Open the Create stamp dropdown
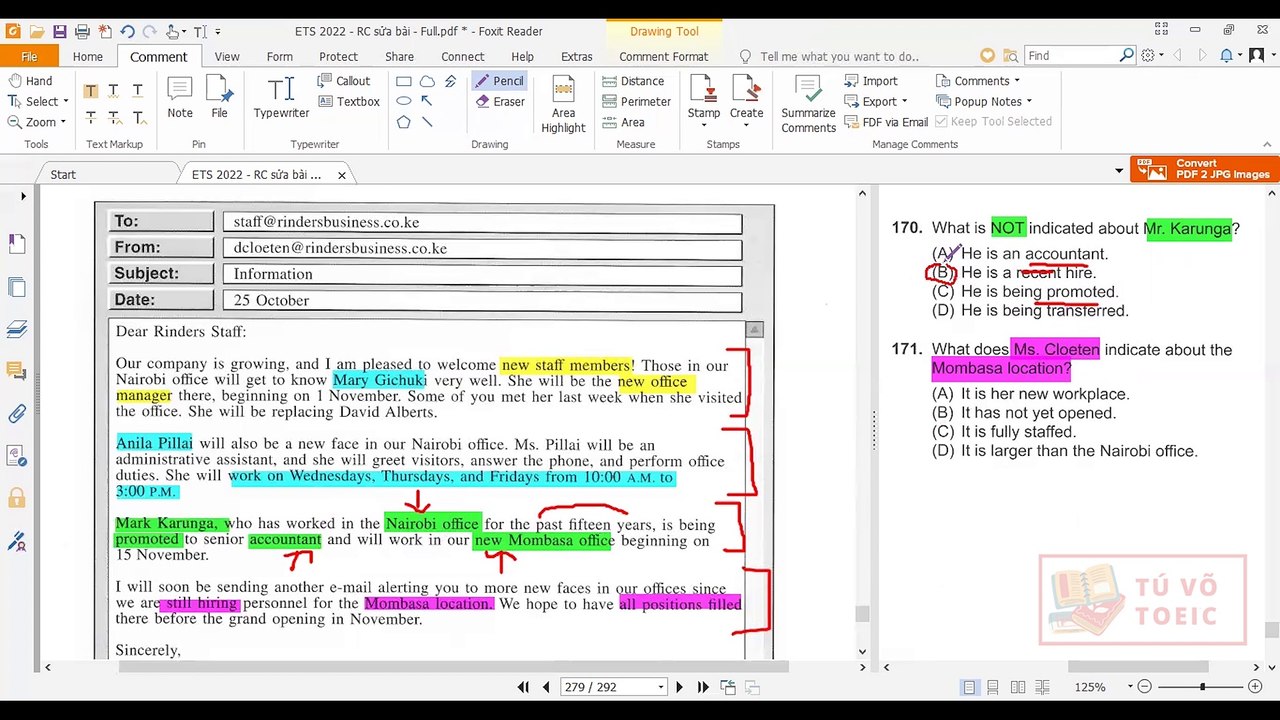The image size is (1280, 720). click(x=746, y=127)
